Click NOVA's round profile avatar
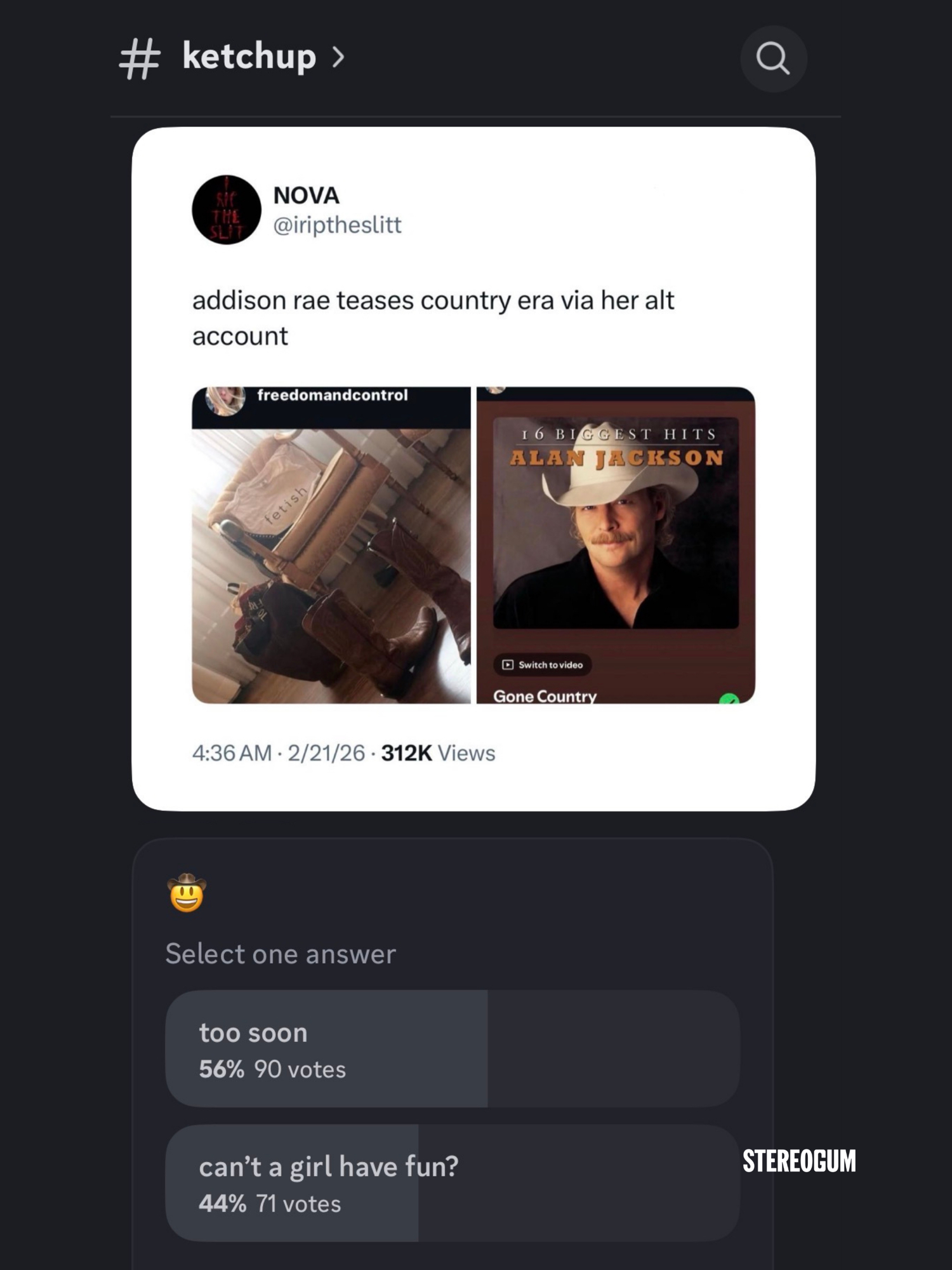The height and width of the screenshot is (1270, 952). tap(227, 210)
